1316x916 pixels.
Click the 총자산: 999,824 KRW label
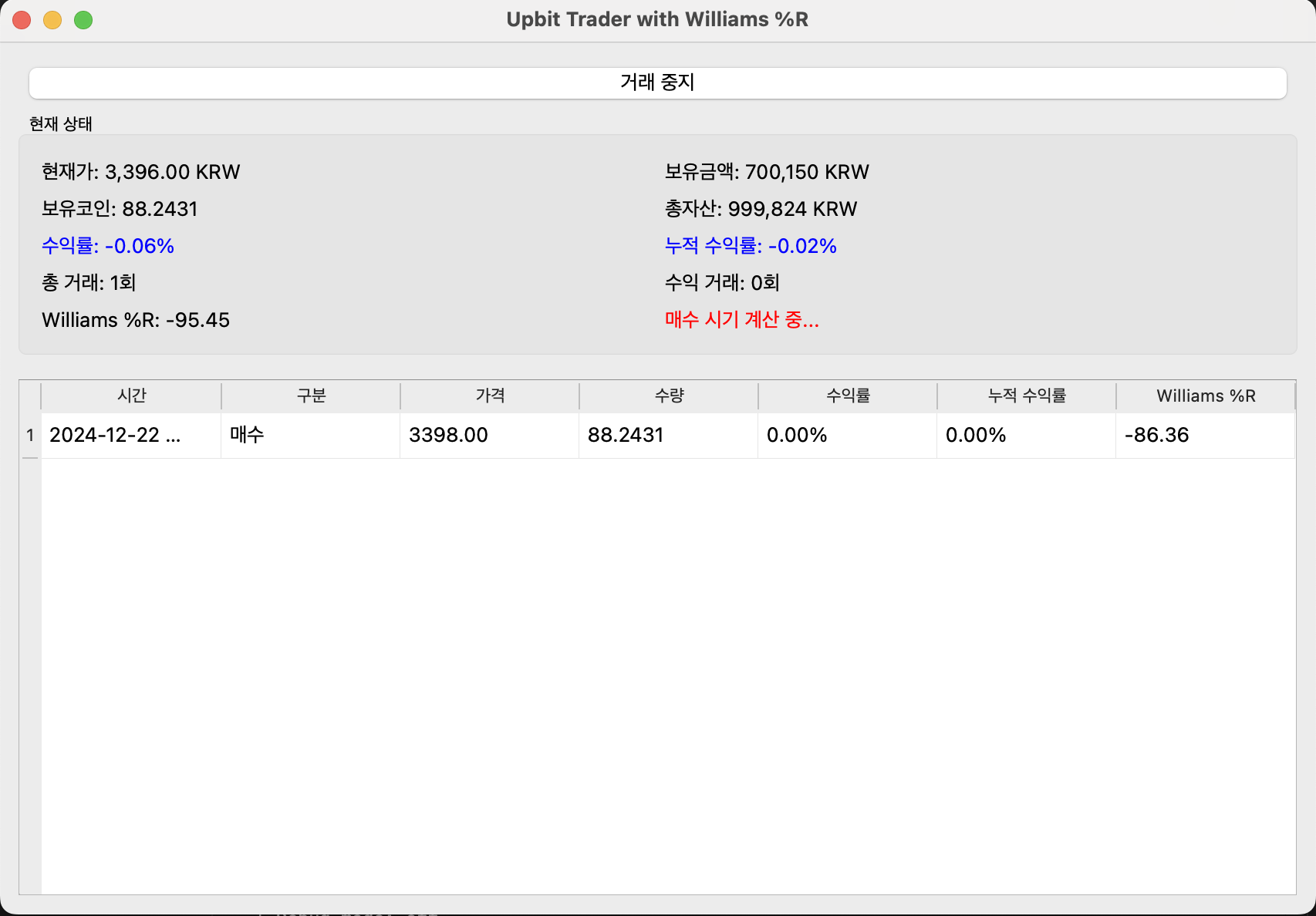pyautogui.click(x=761, y=208)
